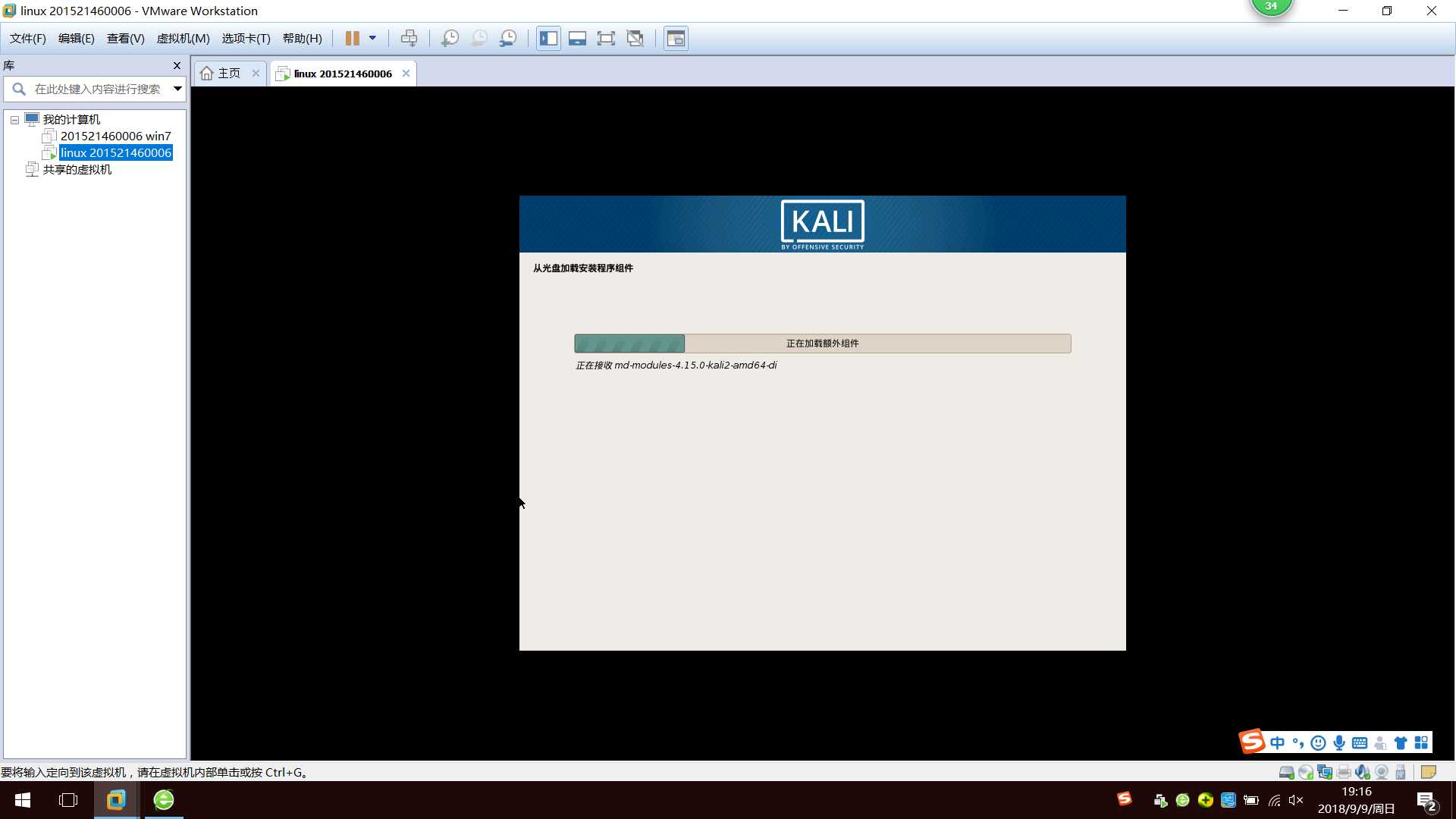Open the snapshot manager icon
This screenshot has height=819, width=1456.
click(508, 39)
